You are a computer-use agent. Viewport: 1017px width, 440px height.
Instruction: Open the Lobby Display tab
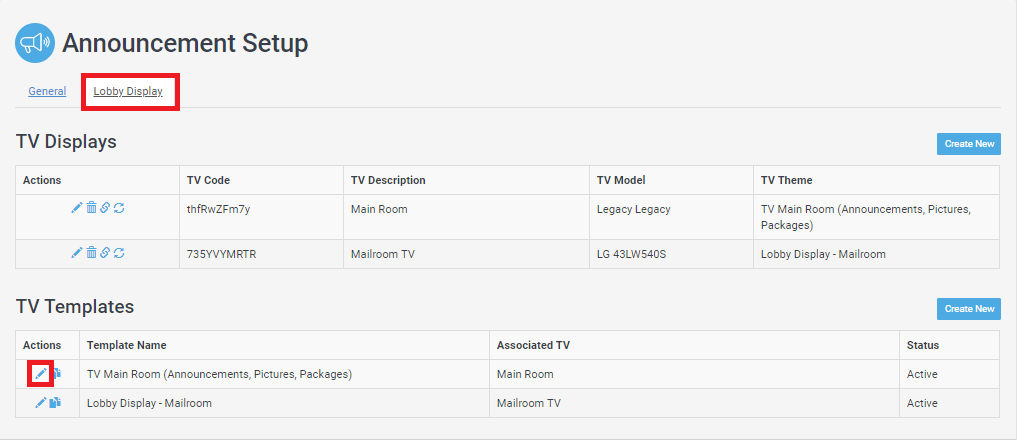pos(128,92)
